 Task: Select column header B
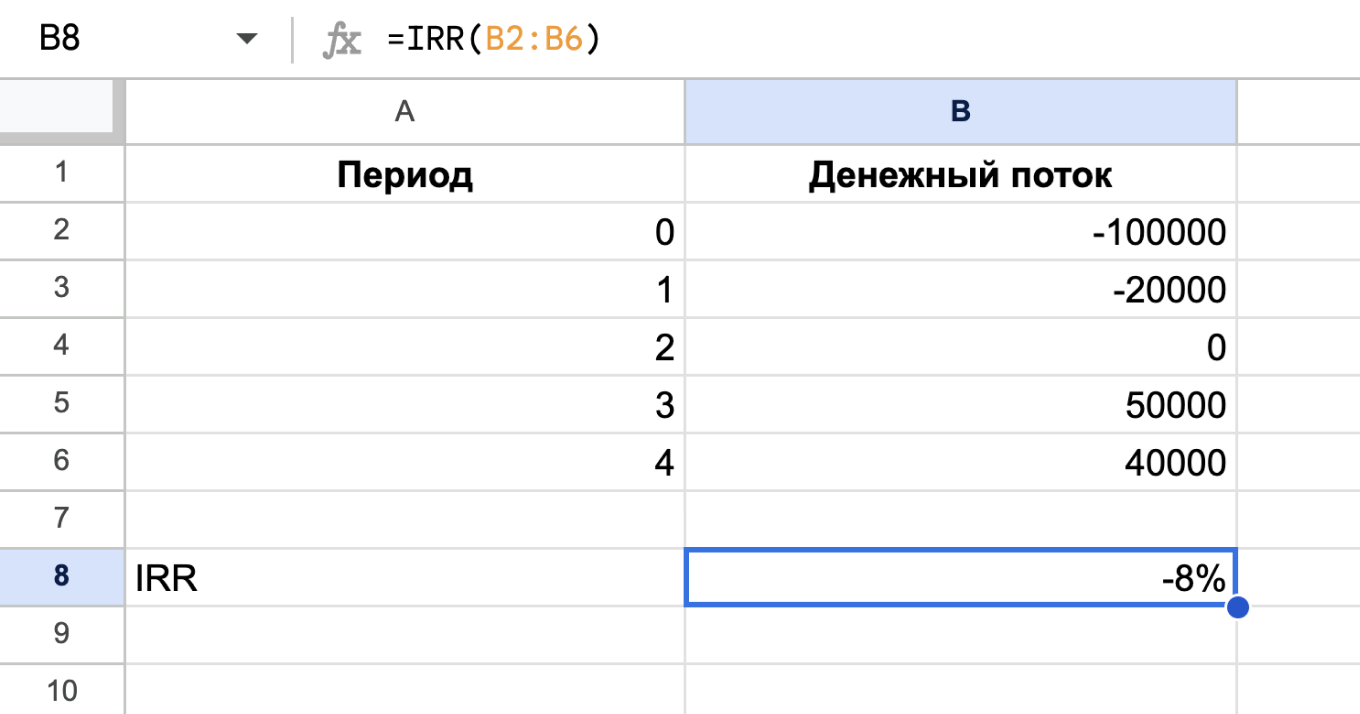[960, 111]
